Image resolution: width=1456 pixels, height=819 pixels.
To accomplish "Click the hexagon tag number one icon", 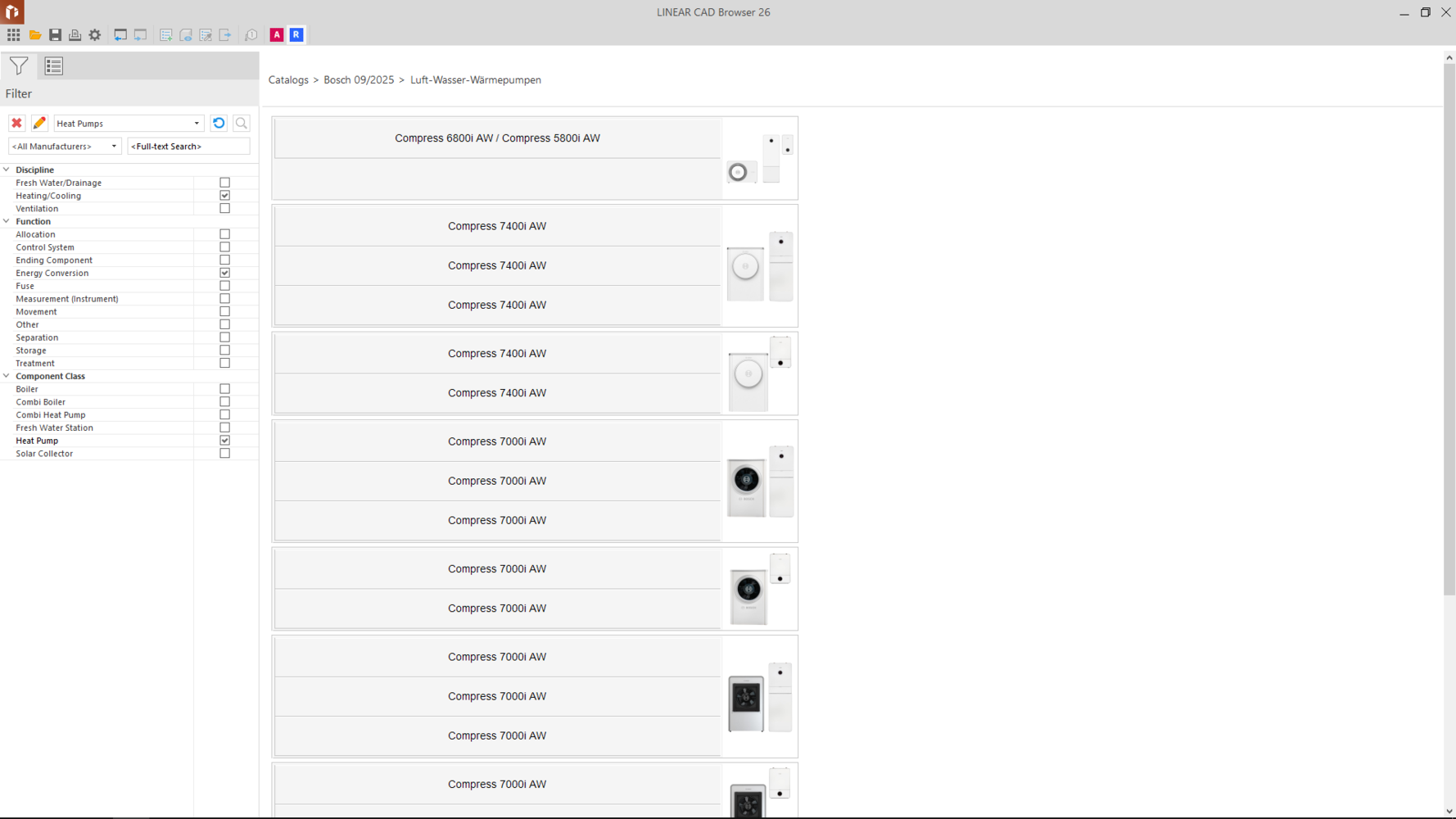I will (251, 35).
